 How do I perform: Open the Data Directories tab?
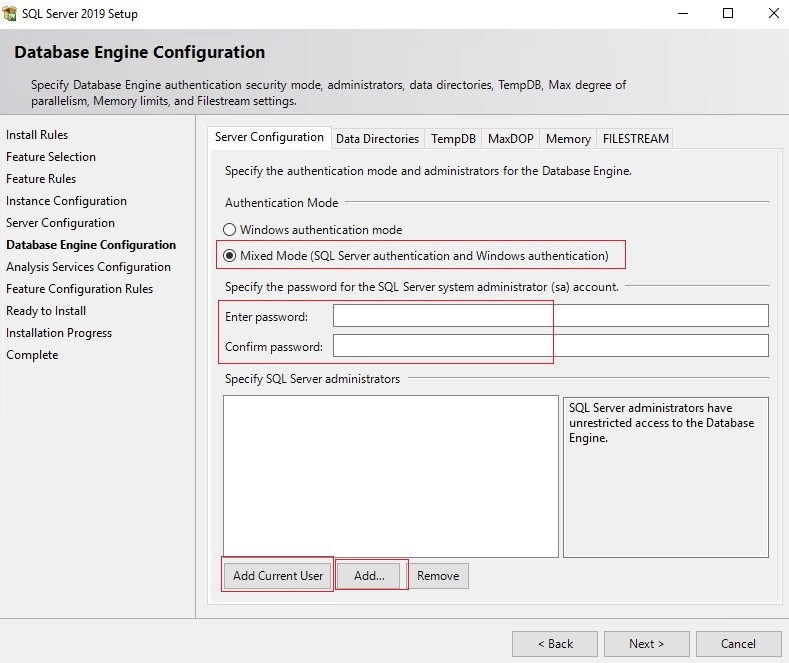[x=377, y=139]
